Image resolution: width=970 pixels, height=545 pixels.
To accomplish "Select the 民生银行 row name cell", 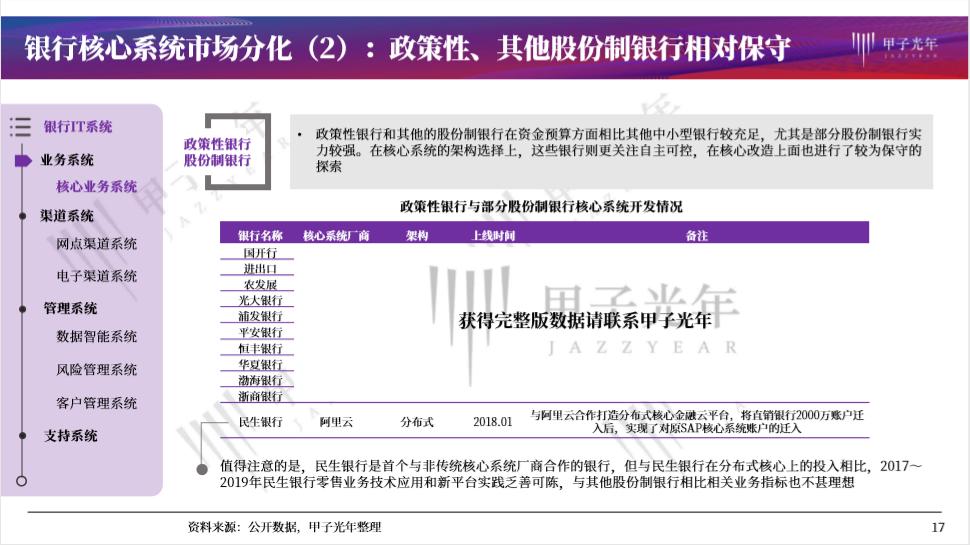I will point(260,422).
